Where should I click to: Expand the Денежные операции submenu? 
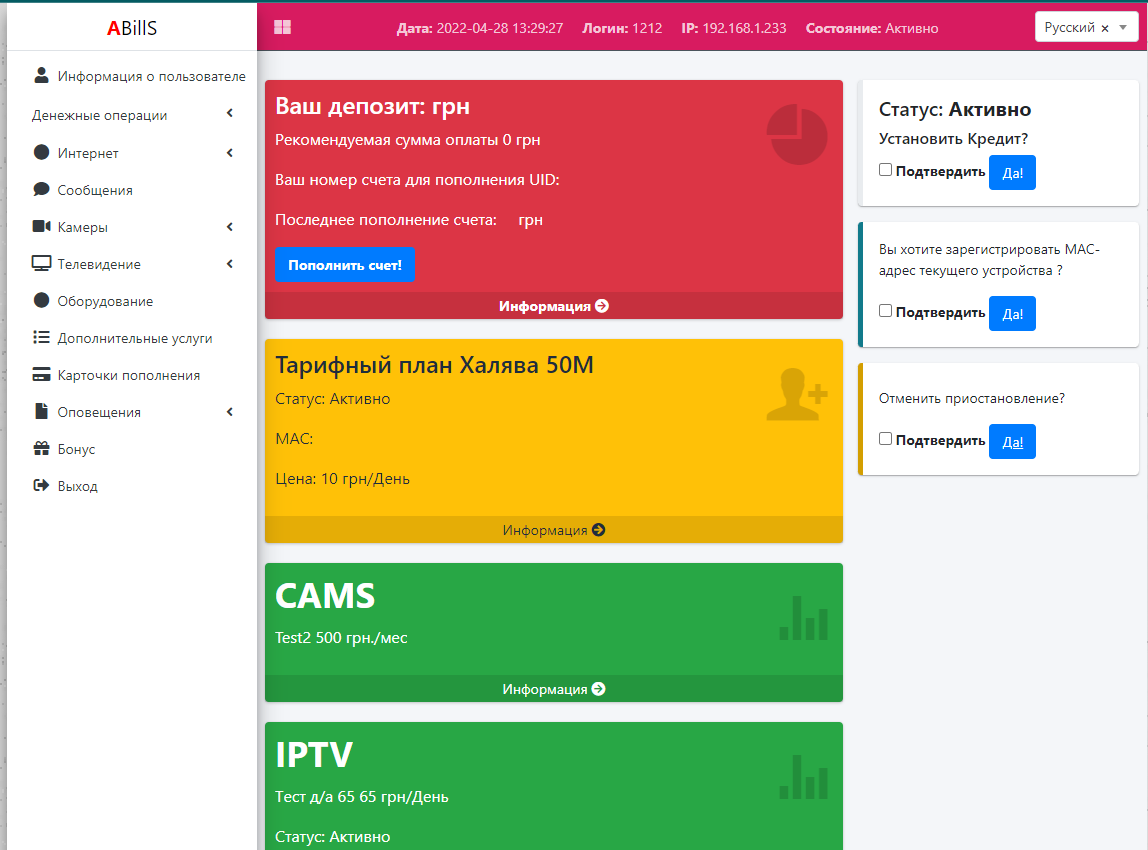(229, 114)
